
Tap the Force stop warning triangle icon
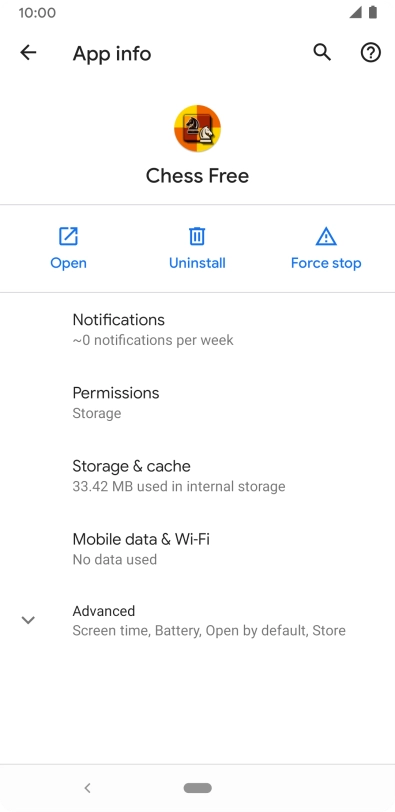[326, 236]
